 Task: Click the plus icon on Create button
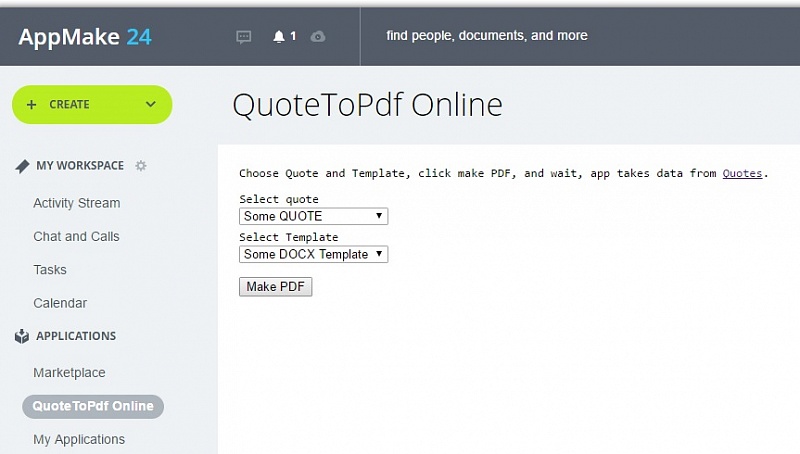pos(31,105)
